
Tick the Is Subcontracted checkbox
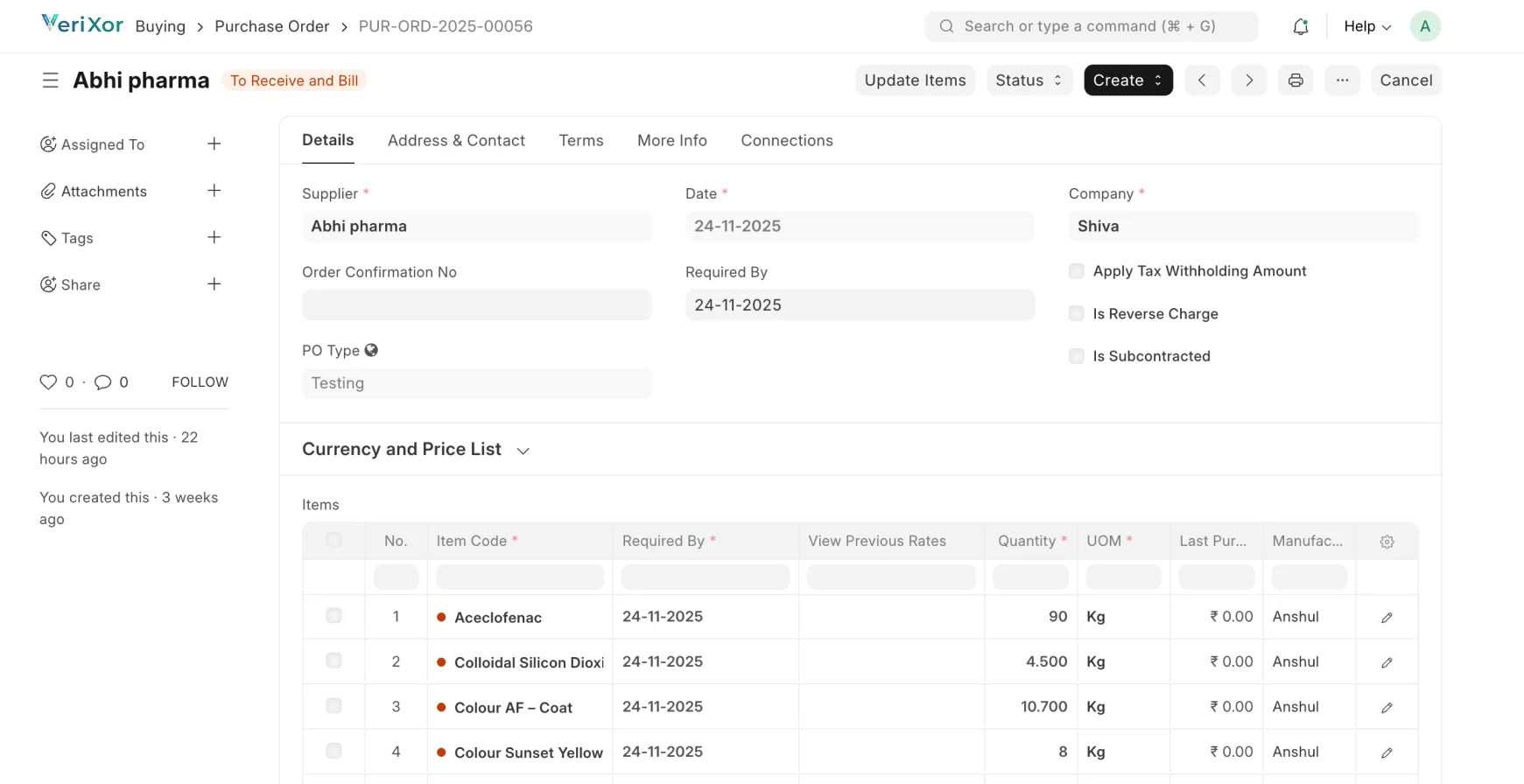(1077, 356)
